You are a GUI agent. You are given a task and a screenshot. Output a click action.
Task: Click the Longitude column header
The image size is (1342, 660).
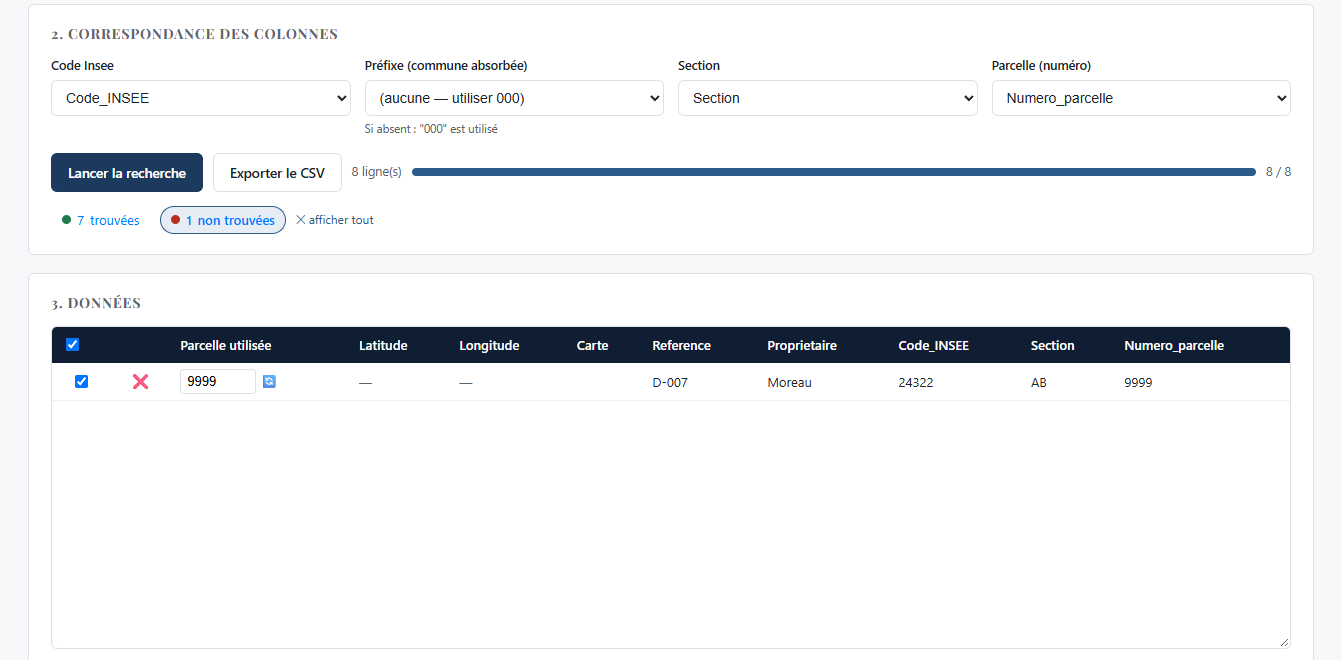click(489, 345)
